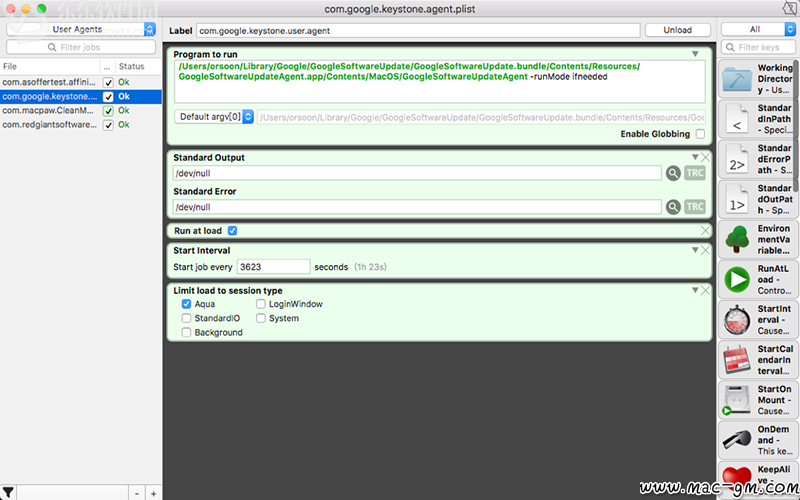Image resolution: width=800 pixels, height=500 pixels.
Task: Select the StartInterval stopwatch icon
Action: 737,320
